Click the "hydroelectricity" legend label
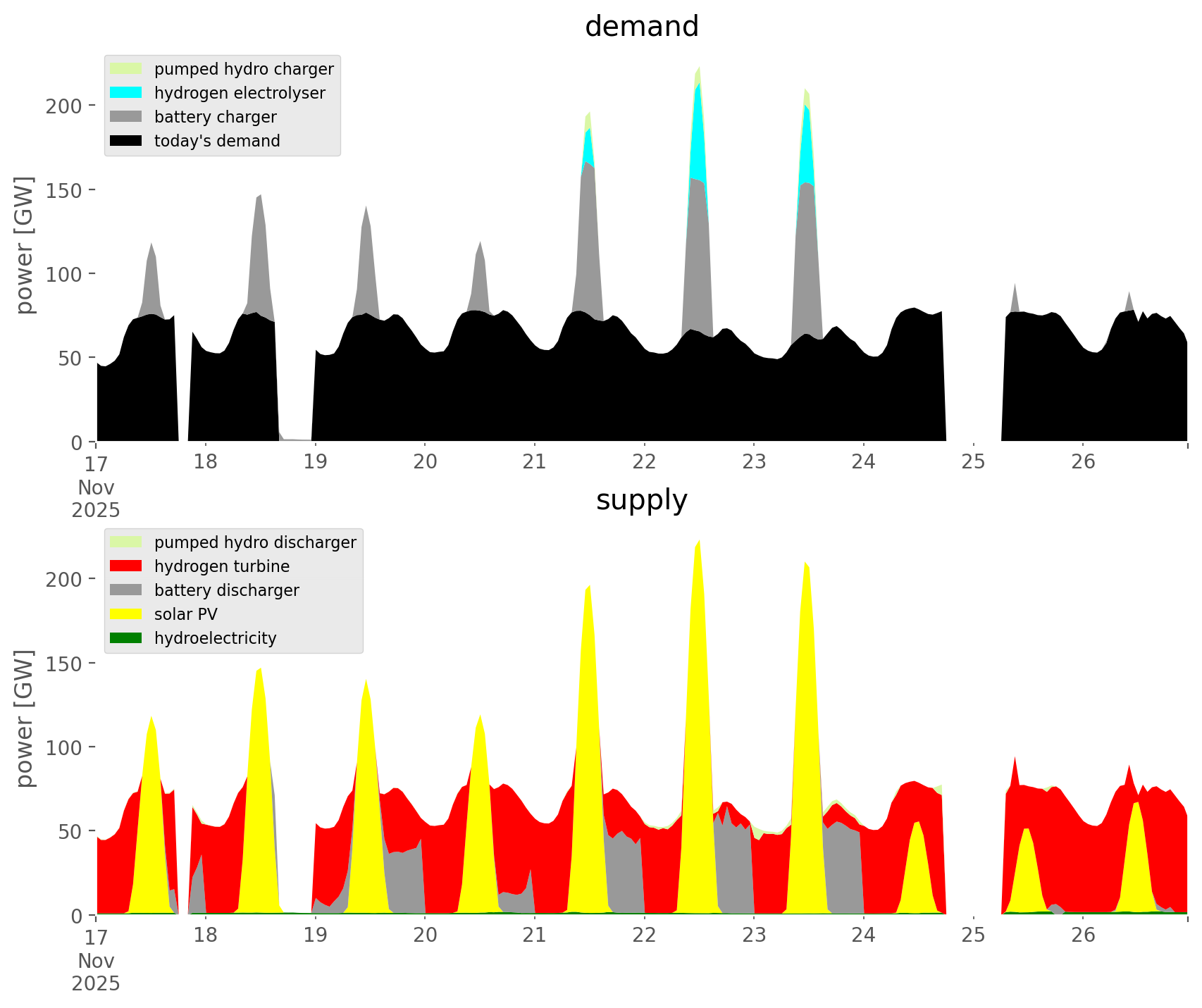This screenshot has width=1202, height=1008. click(x=216, y=638)
